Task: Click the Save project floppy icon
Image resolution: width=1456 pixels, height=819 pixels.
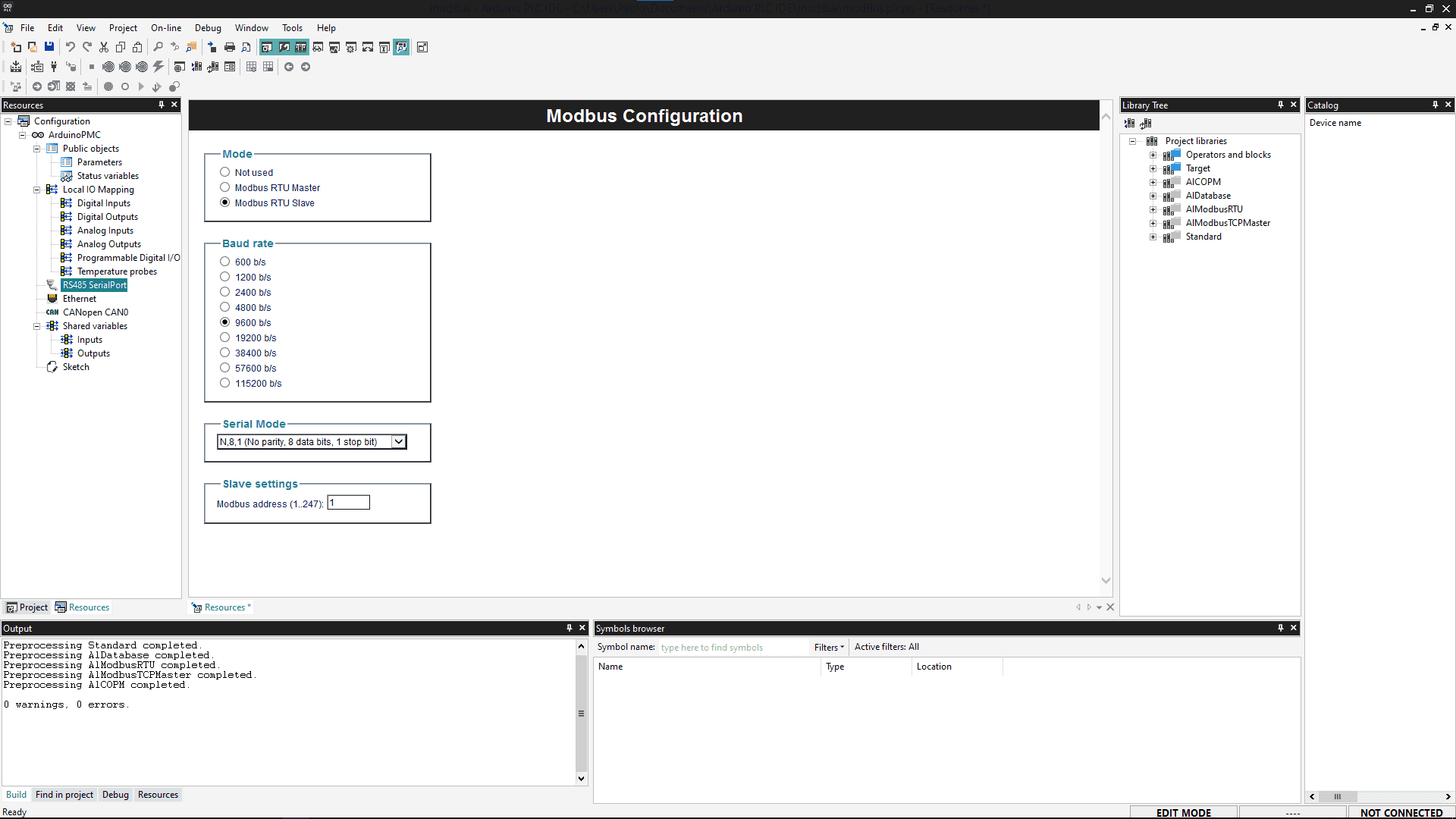Action: [49, 47]
